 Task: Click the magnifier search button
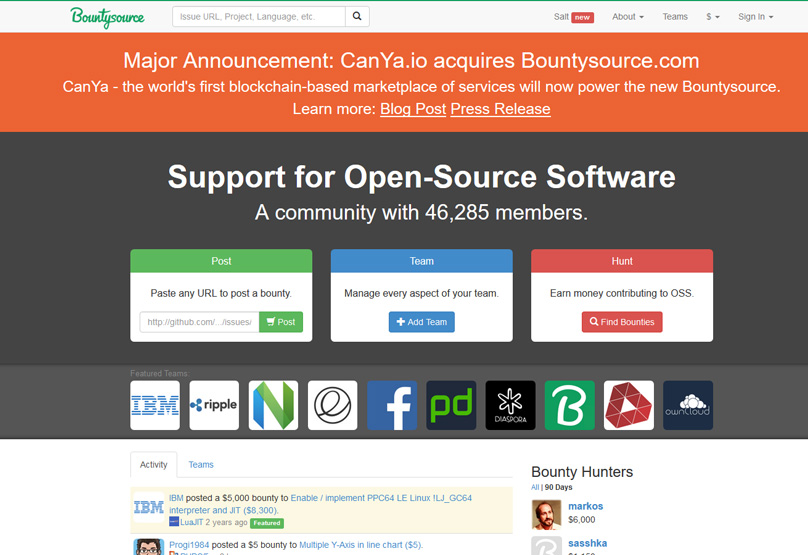357,16
